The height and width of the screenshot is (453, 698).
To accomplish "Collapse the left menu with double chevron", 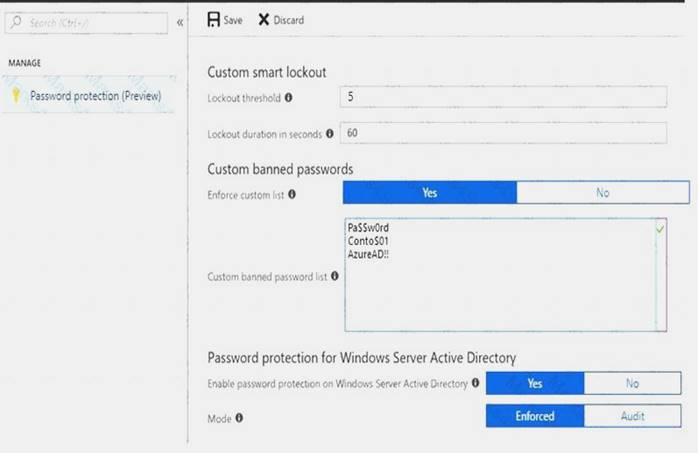I will click(x=180, y=22).
